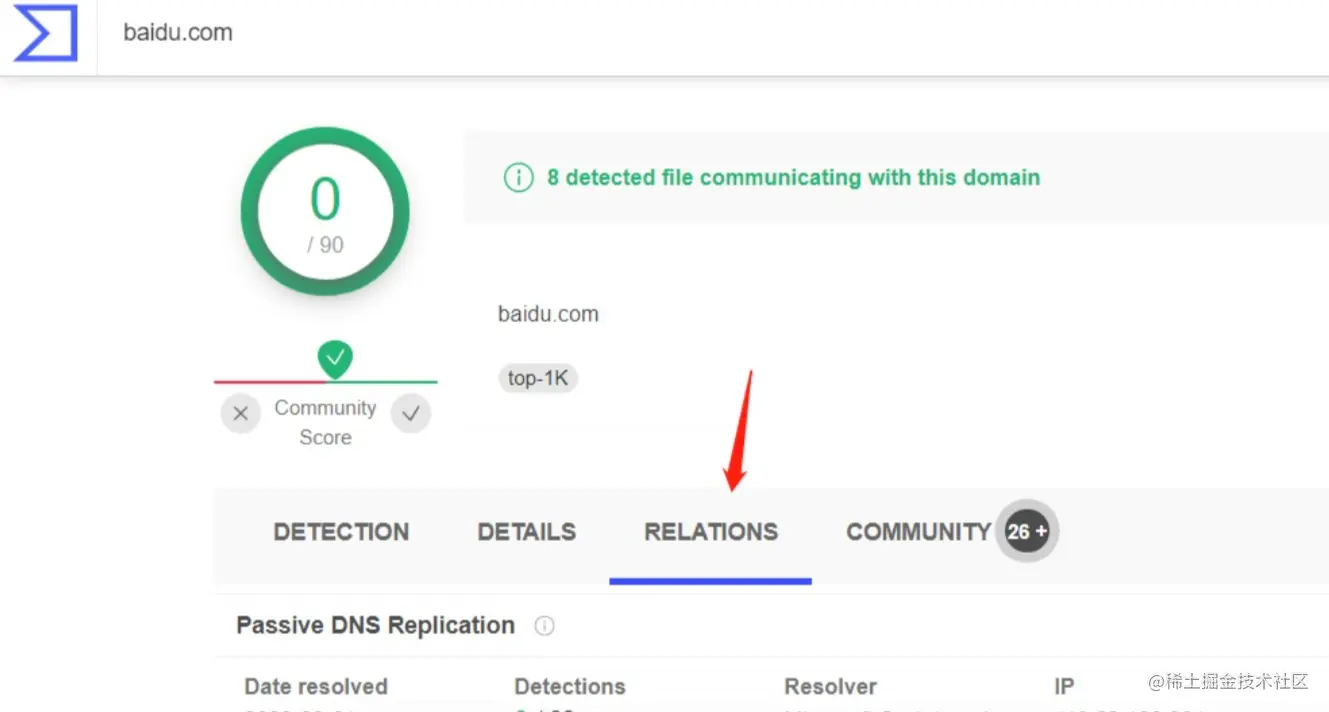
Task: Click the VirusTotal sigma logo
Action: pyautogui.click(x=46, y=33)
